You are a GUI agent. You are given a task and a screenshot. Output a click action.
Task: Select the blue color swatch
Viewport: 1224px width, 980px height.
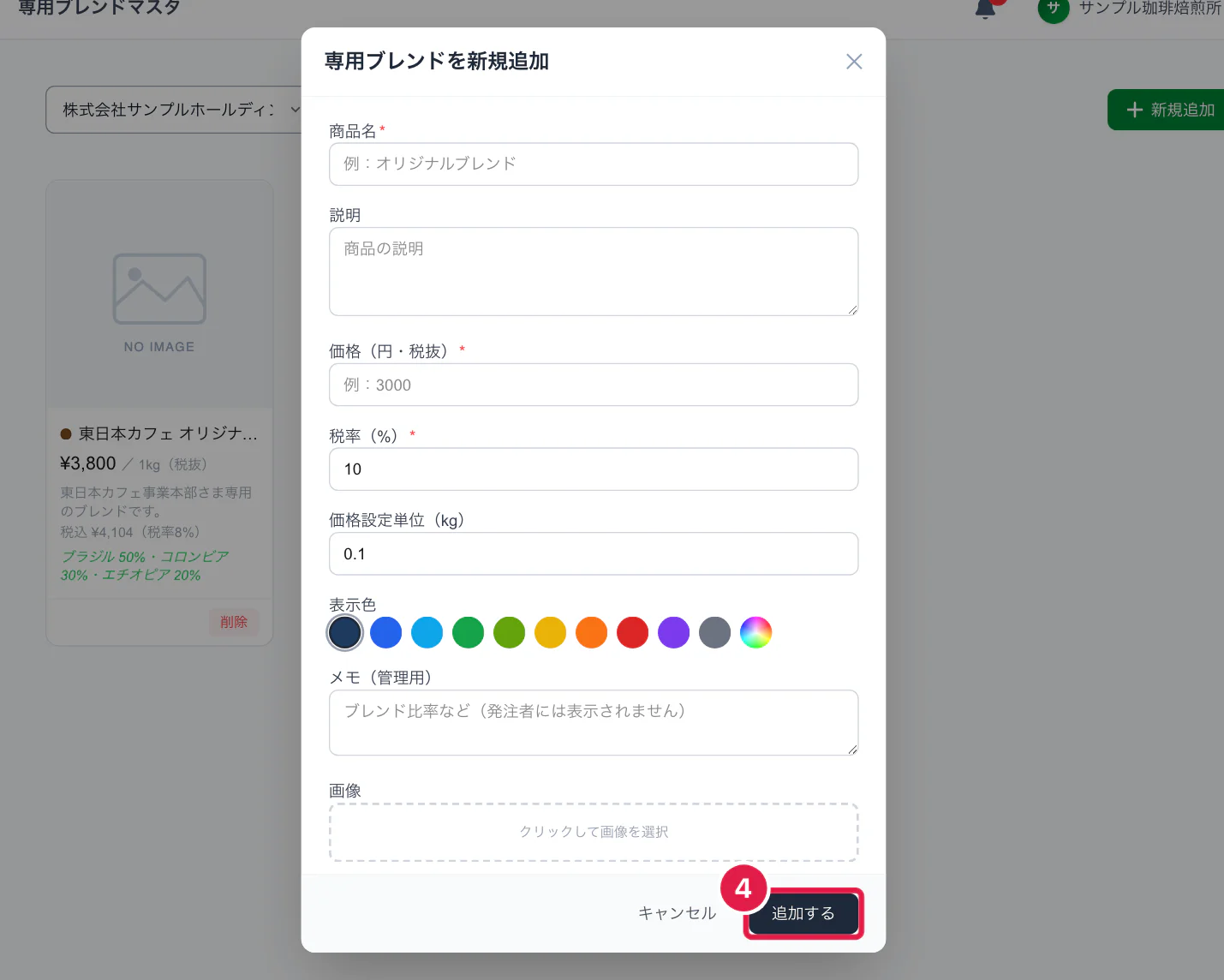click(x=386, y=632)
